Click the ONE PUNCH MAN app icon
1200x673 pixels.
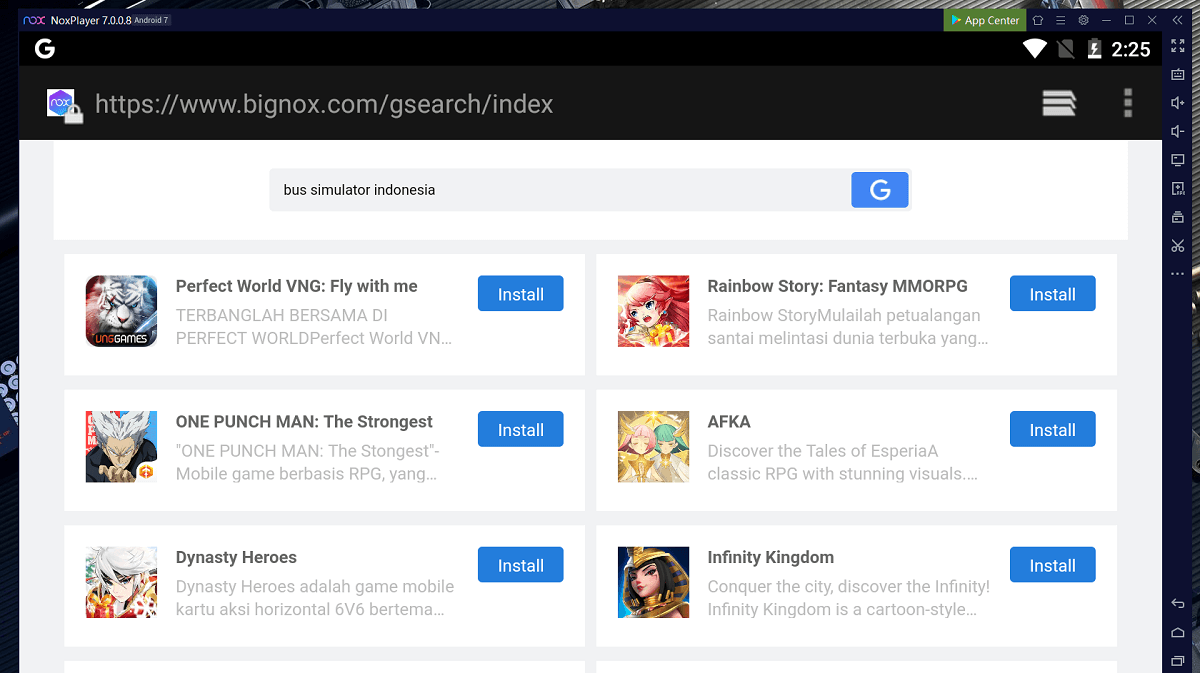121,447
